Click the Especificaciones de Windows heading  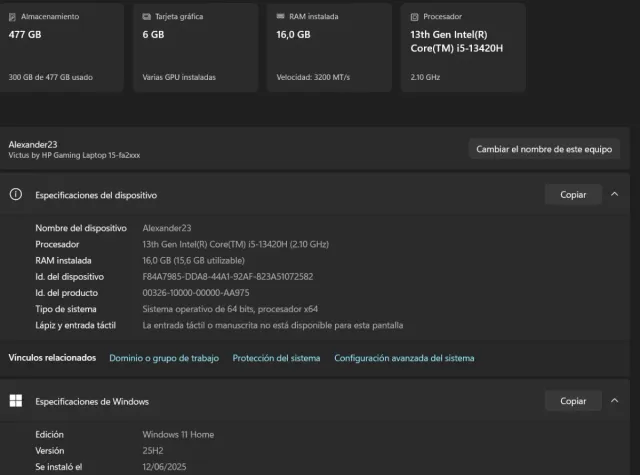(92, 402)
